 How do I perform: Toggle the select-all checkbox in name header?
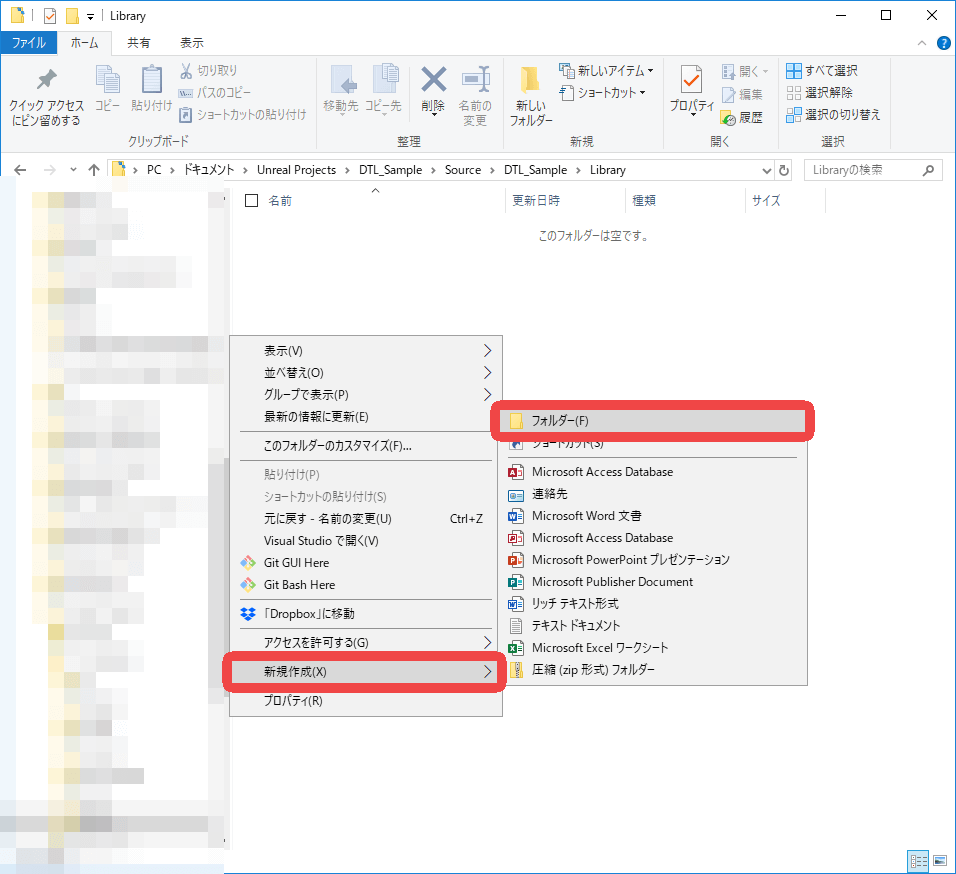(x=252, y=201)
